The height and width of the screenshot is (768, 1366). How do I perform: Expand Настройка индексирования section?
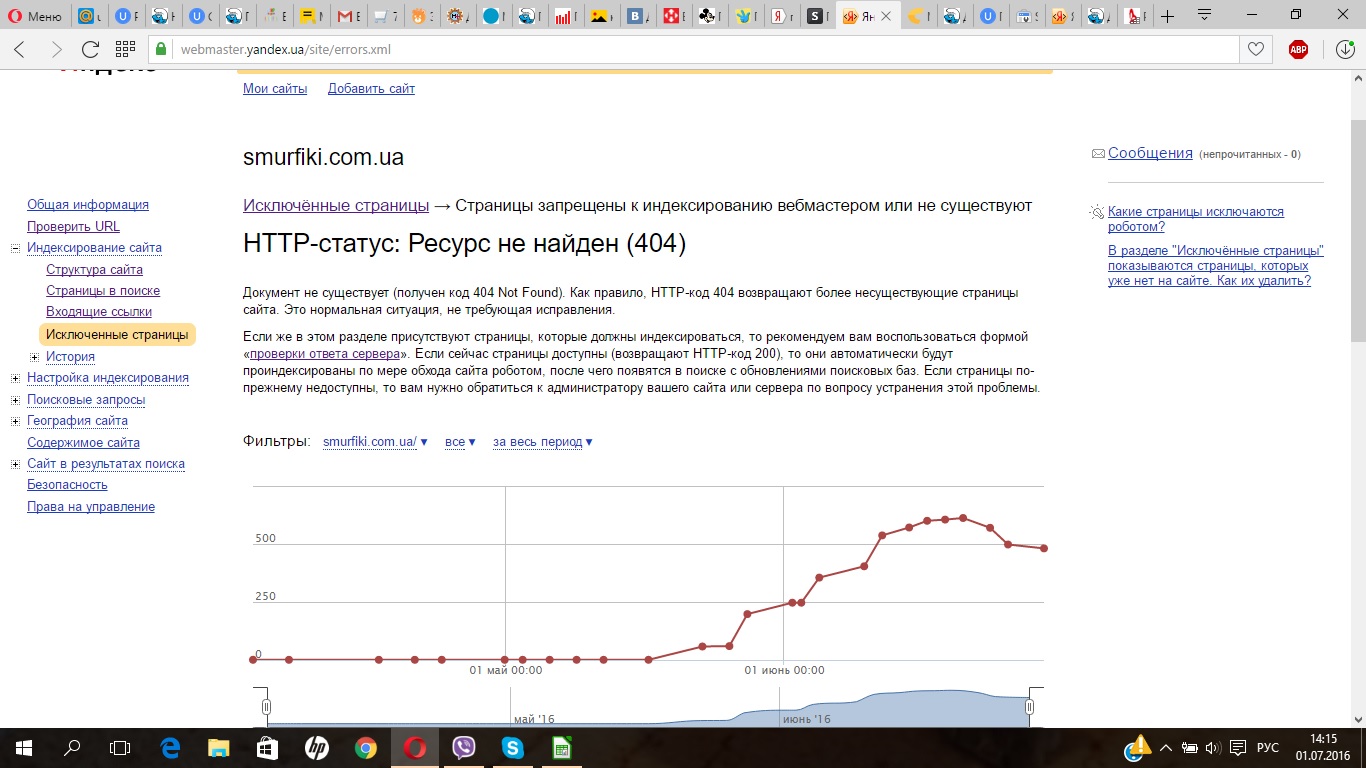pos(15,378)
